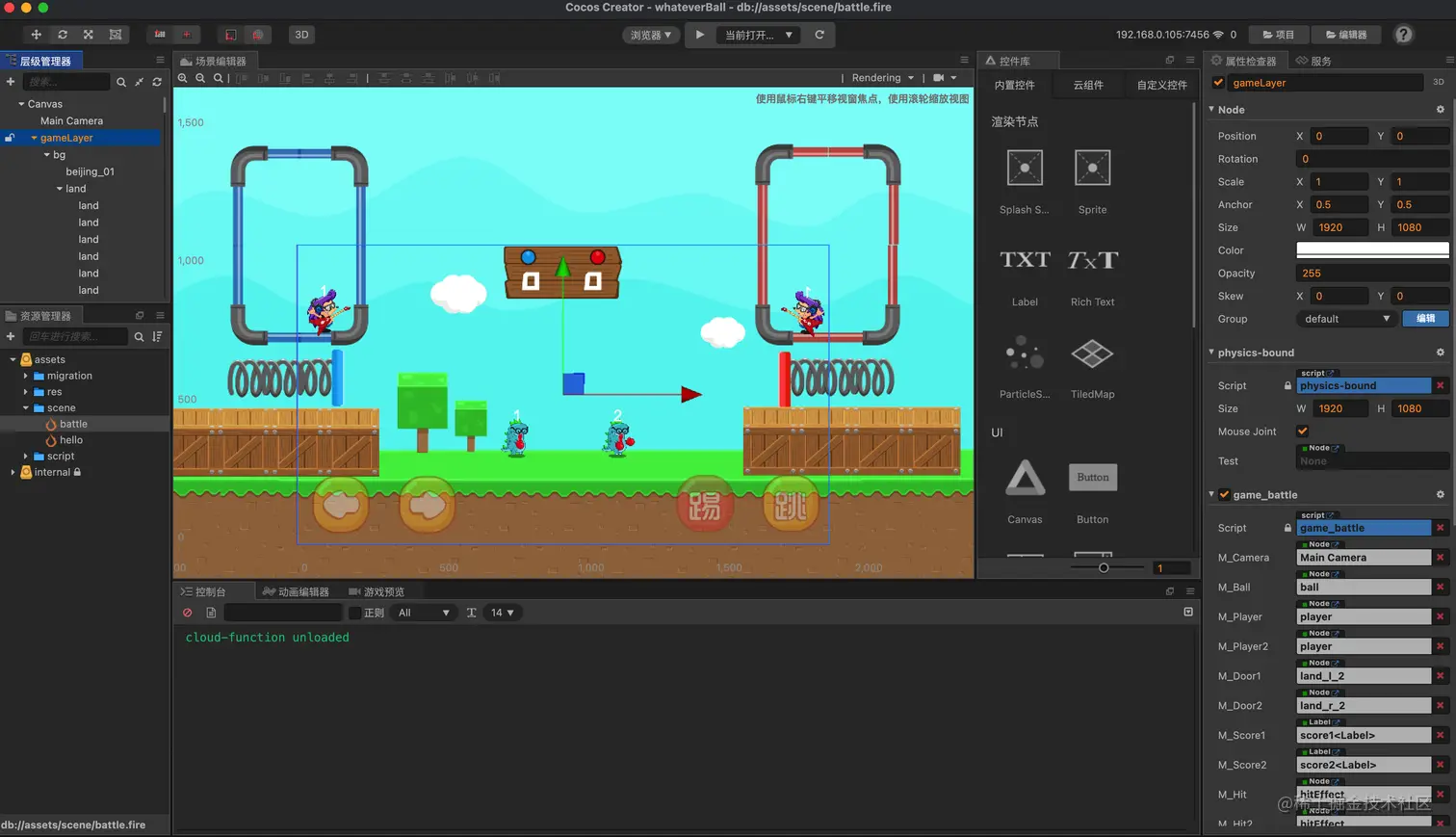Refresh the preview with the reload icon

pos(819,35)
